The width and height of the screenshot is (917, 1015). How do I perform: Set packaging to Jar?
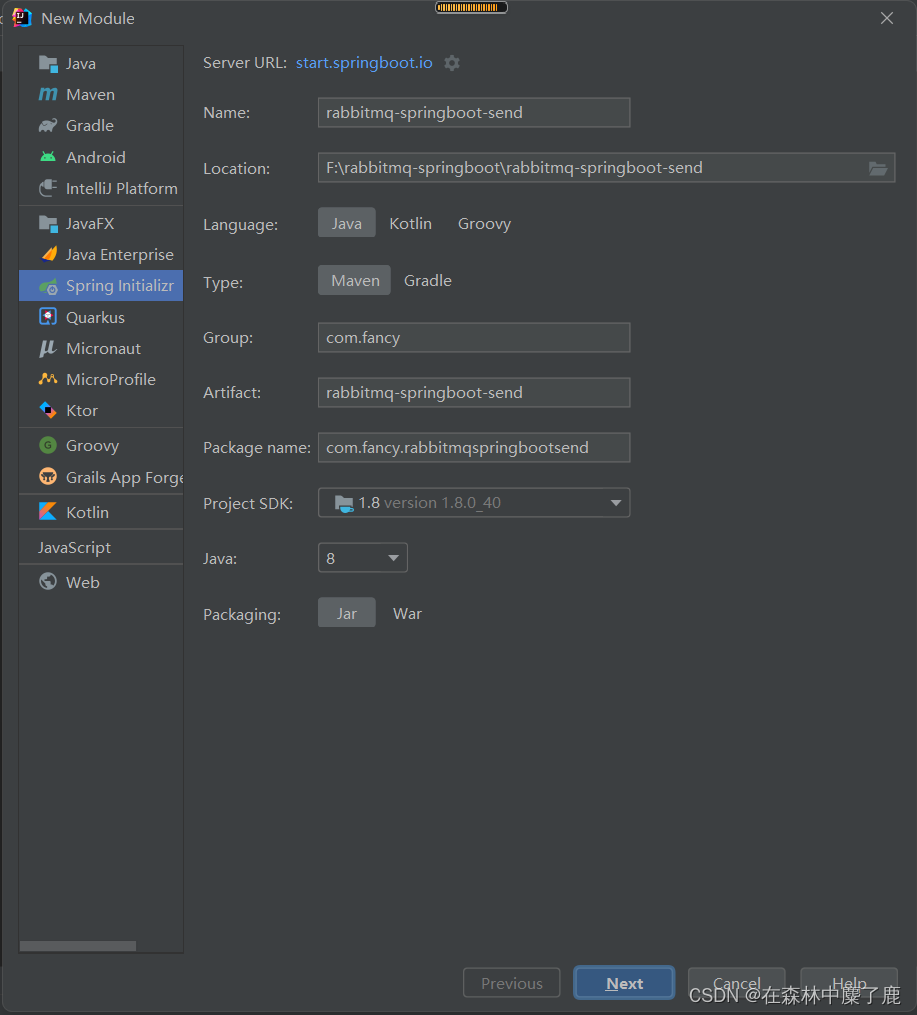347,613
